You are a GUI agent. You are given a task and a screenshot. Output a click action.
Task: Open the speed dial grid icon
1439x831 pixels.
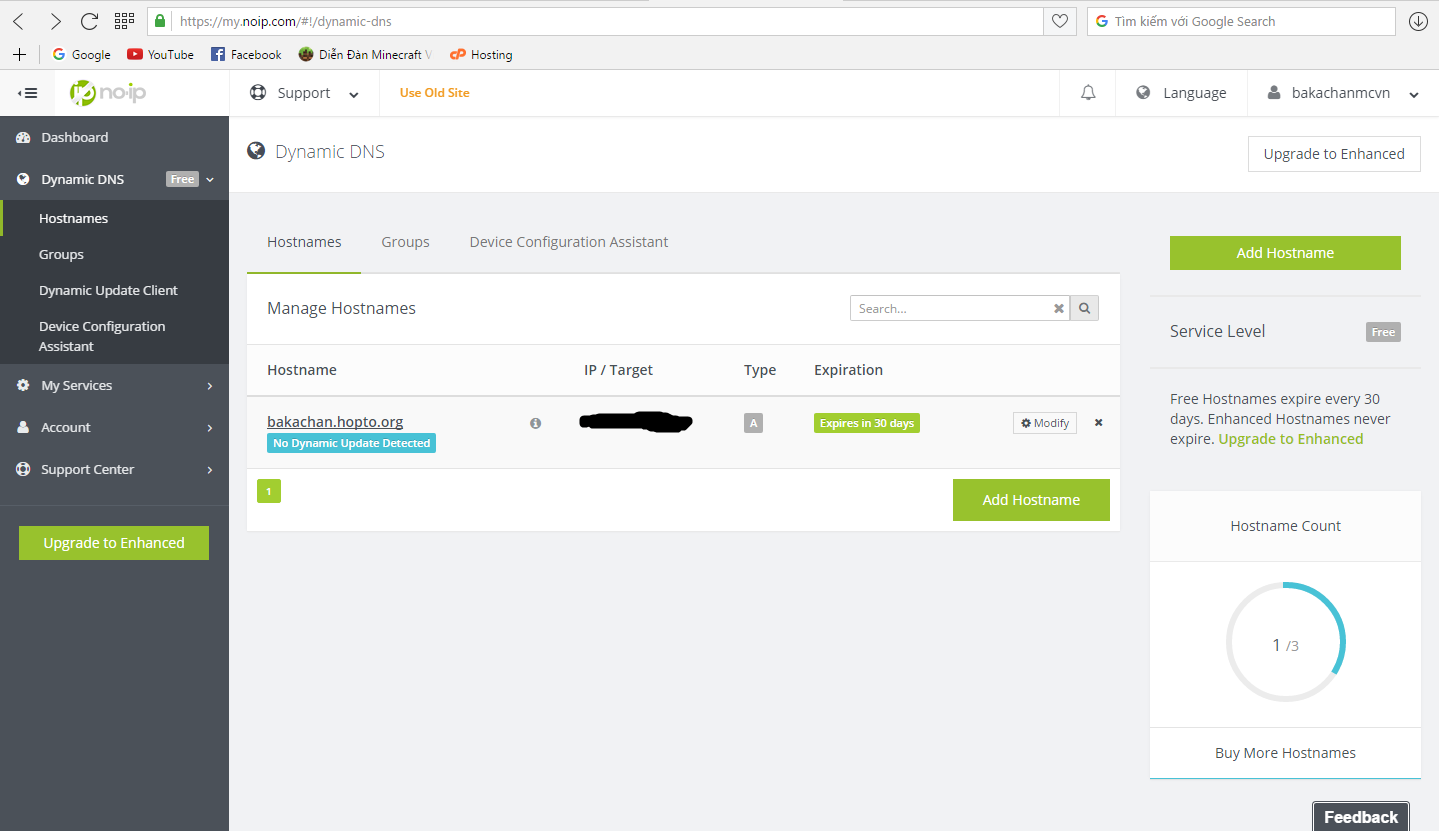[x=124, y=21]
